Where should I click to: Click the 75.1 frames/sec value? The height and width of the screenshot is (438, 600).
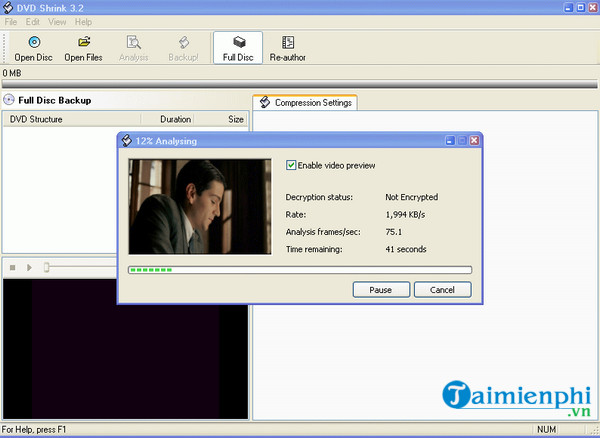[x=394, y=232]
